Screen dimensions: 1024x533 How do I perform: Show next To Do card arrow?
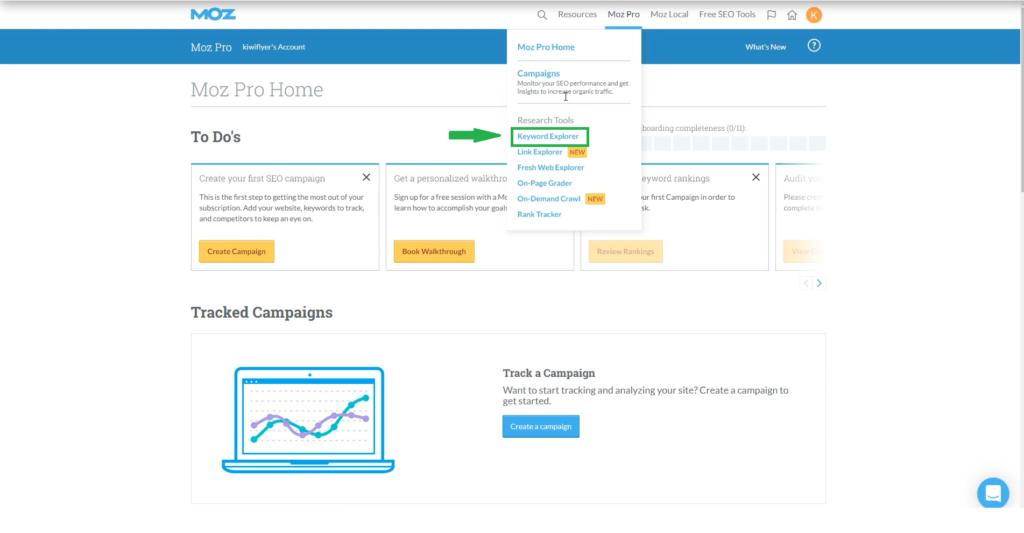[819, 283]
